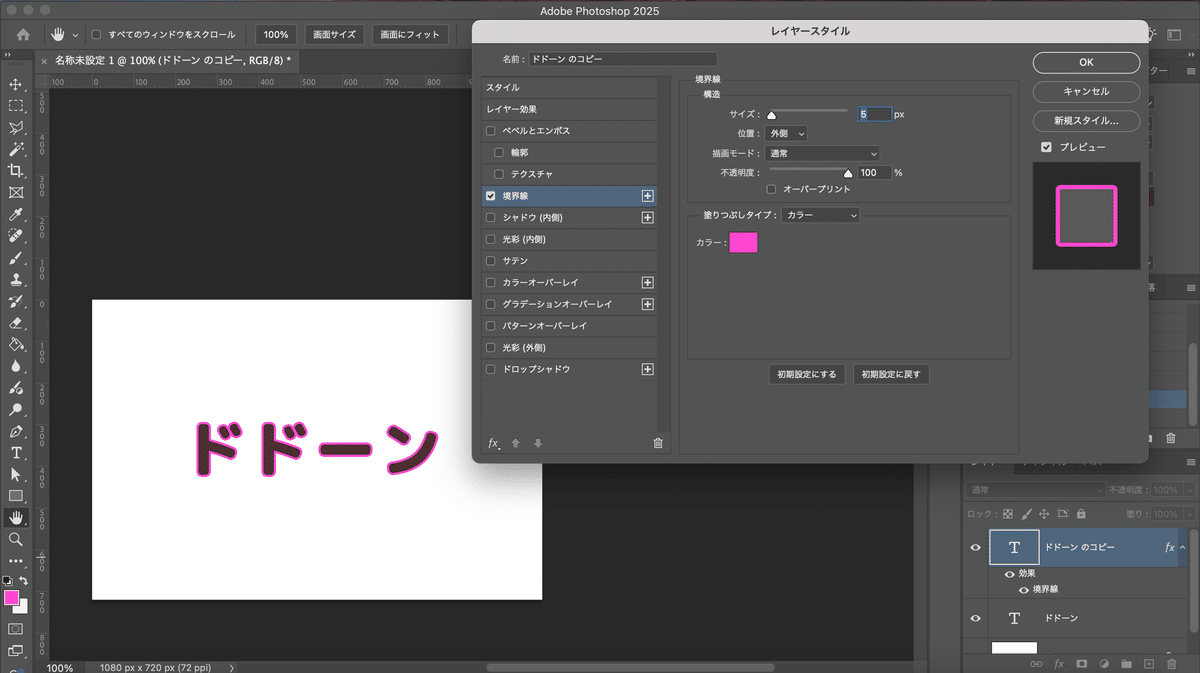Select the Path Selection tool
This screenshot has width=1200, height=673.
point(16,474)
